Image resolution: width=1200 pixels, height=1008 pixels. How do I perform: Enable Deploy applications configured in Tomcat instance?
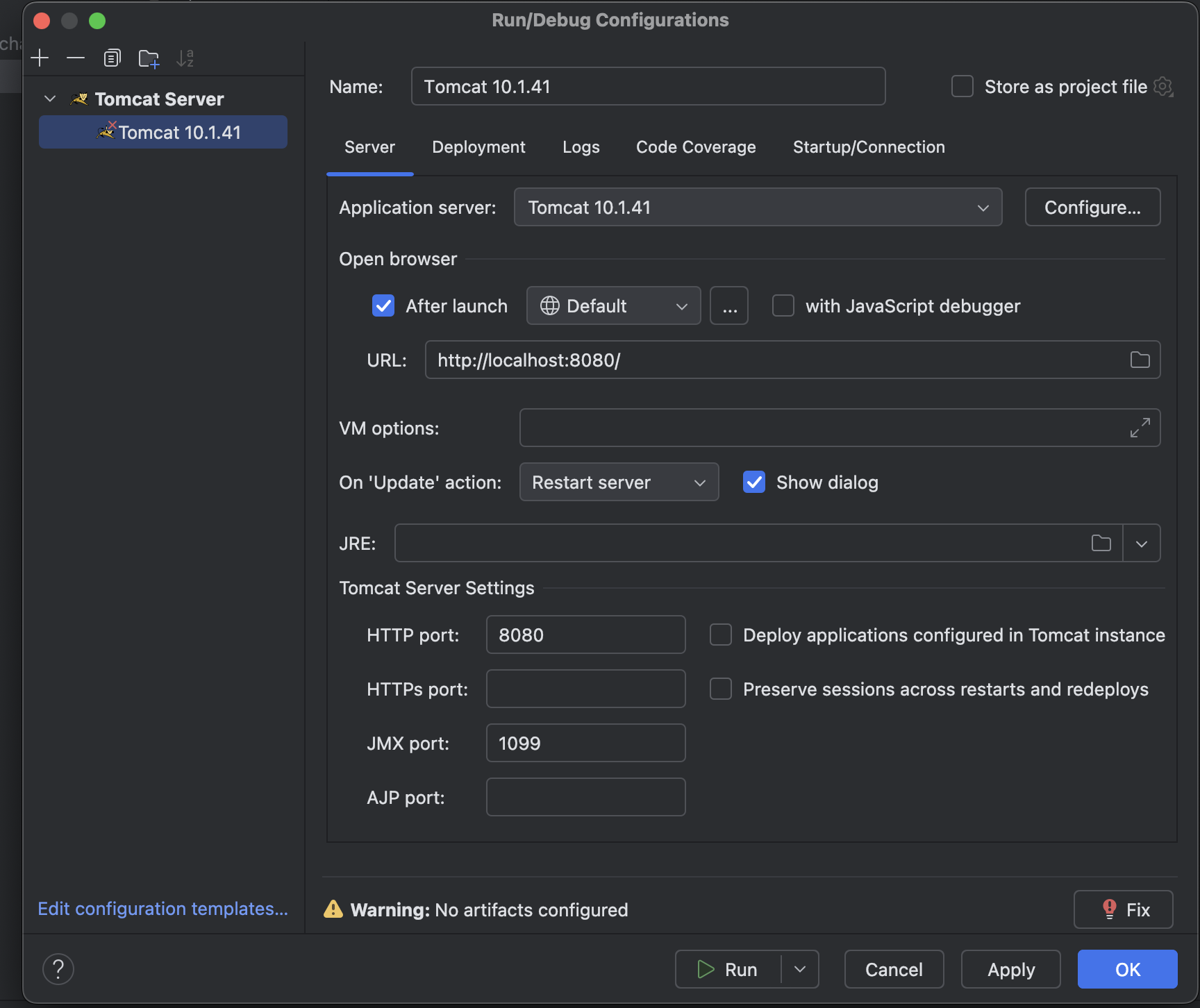tap(721, 635)
